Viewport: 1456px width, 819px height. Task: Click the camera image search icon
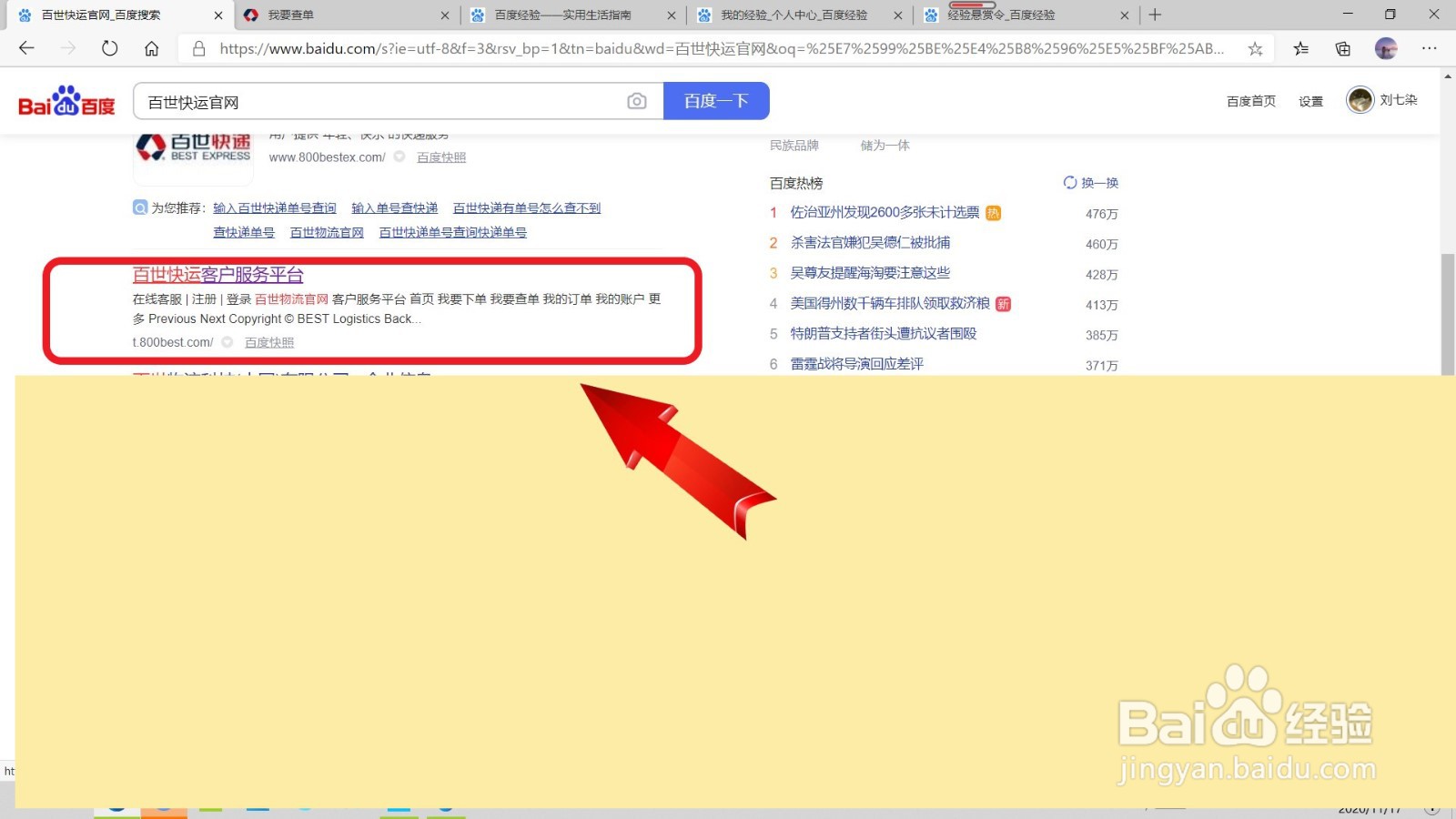(637, 101)
